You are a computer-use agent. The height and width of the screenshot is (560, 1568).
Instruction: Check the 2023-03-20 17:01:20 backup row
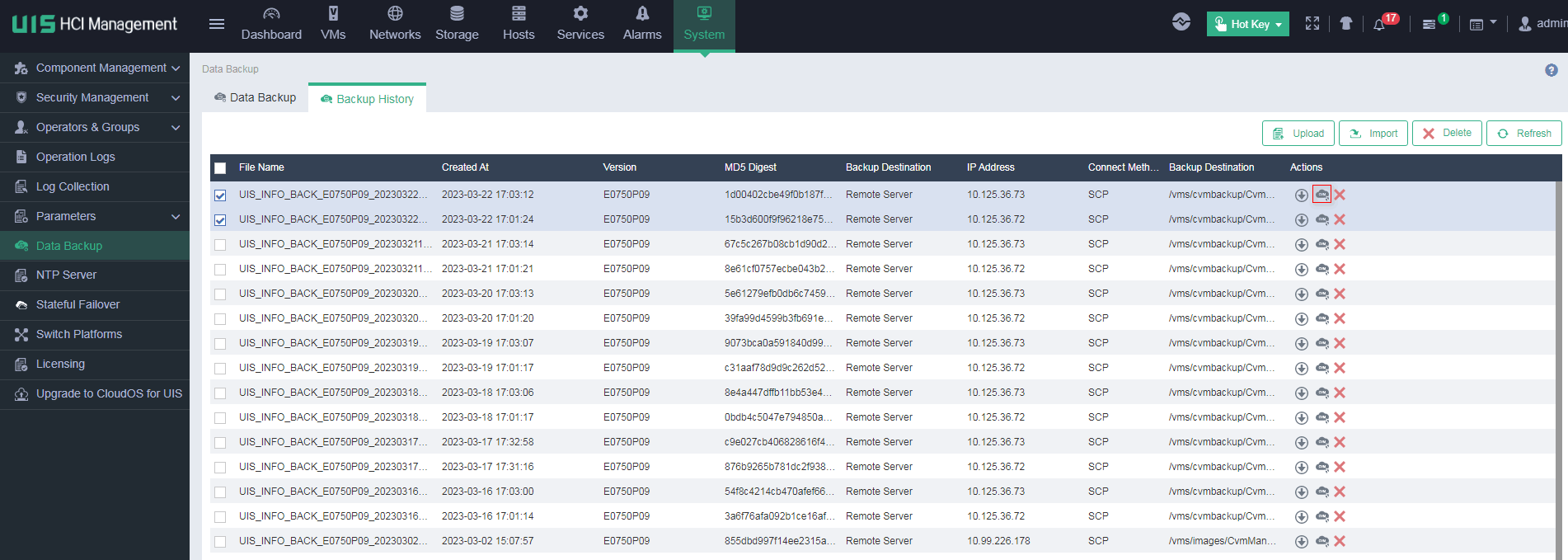pos(220,319)
